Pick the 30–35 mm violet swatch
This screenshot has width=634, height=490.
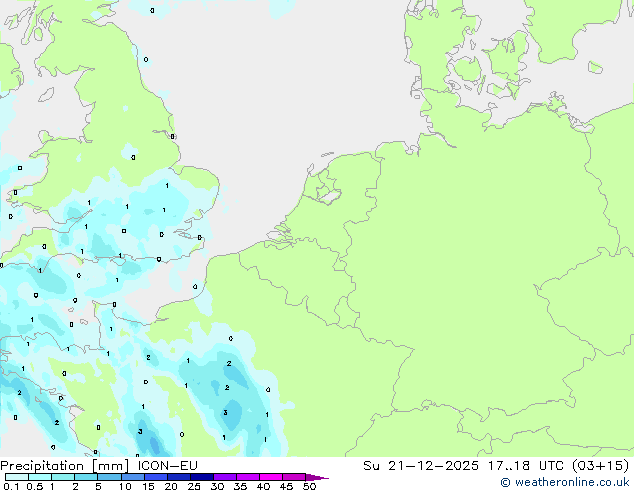(x=224, y=477)
